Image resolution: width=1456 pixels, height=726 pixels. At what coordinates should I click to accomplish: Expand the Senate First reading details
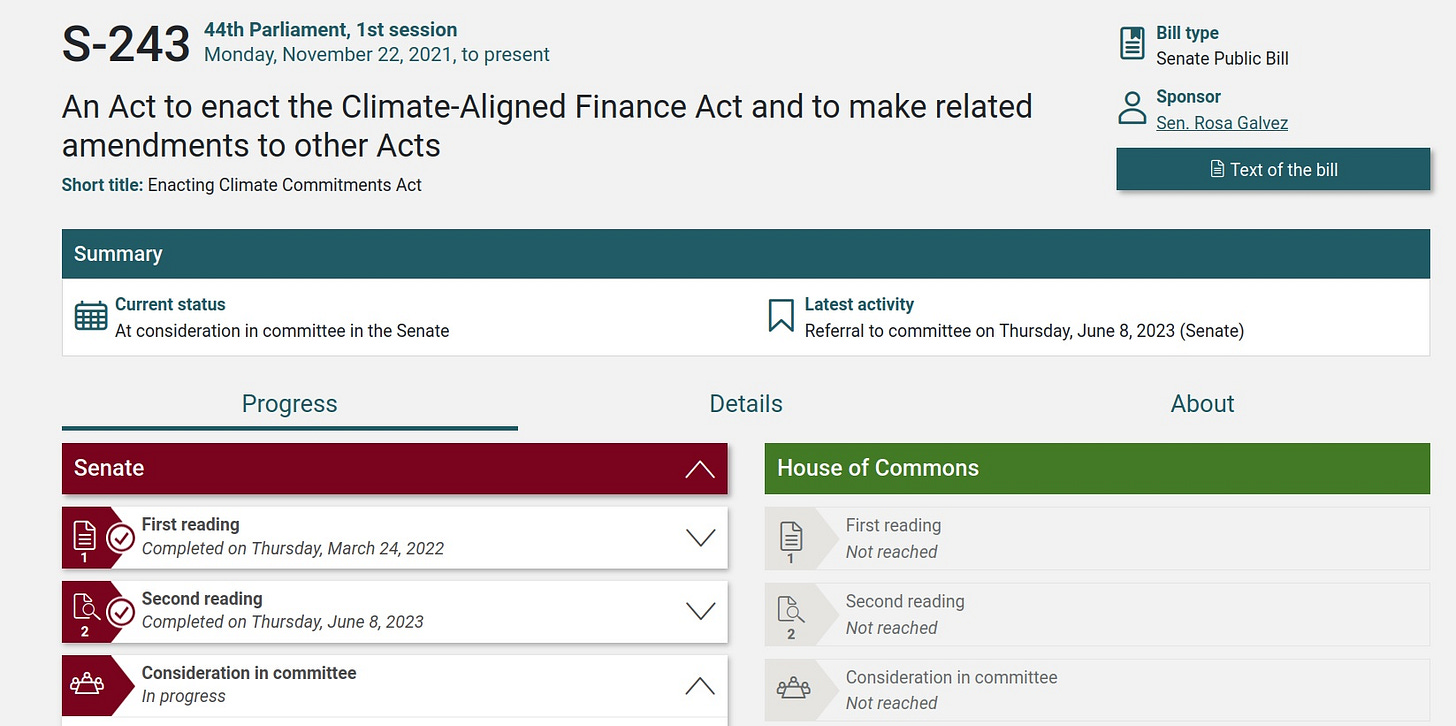coord(701,537)
